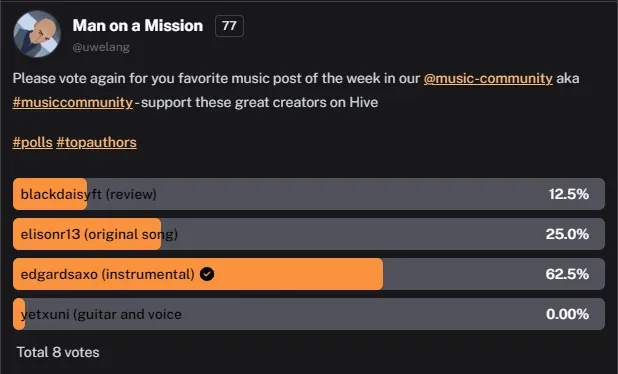Click the 77 reputation badge
This screenshot has height=374, width=618.
[229, 26]
